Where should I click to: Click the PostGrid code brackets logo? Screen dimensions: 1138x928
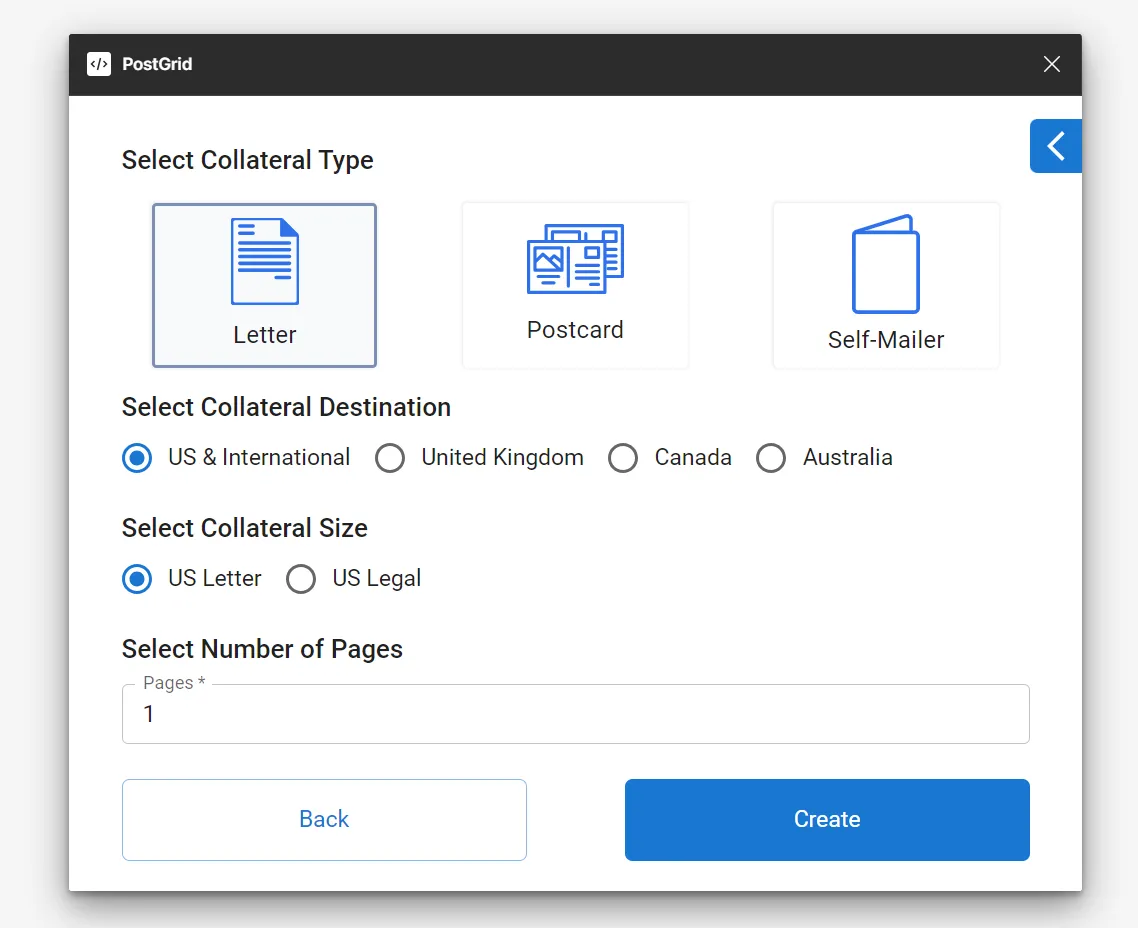98,63
